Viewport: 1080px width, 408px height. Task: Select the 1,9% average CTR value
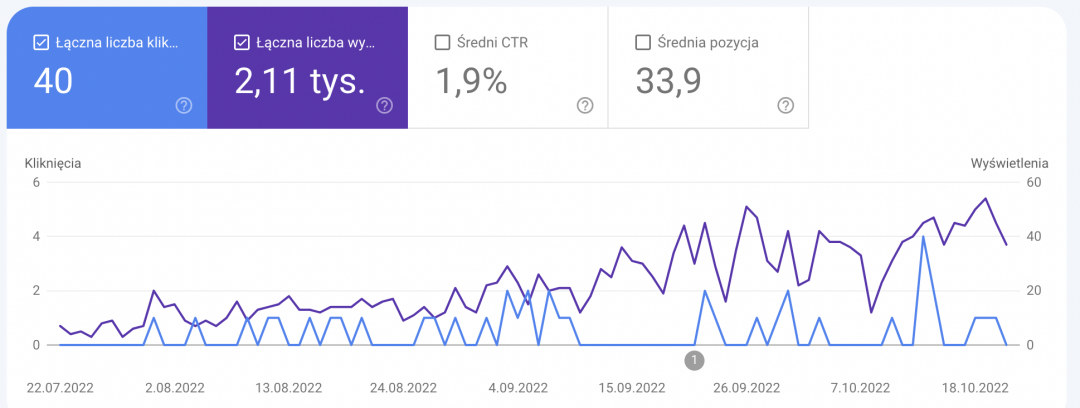click(x=471, y=82)
